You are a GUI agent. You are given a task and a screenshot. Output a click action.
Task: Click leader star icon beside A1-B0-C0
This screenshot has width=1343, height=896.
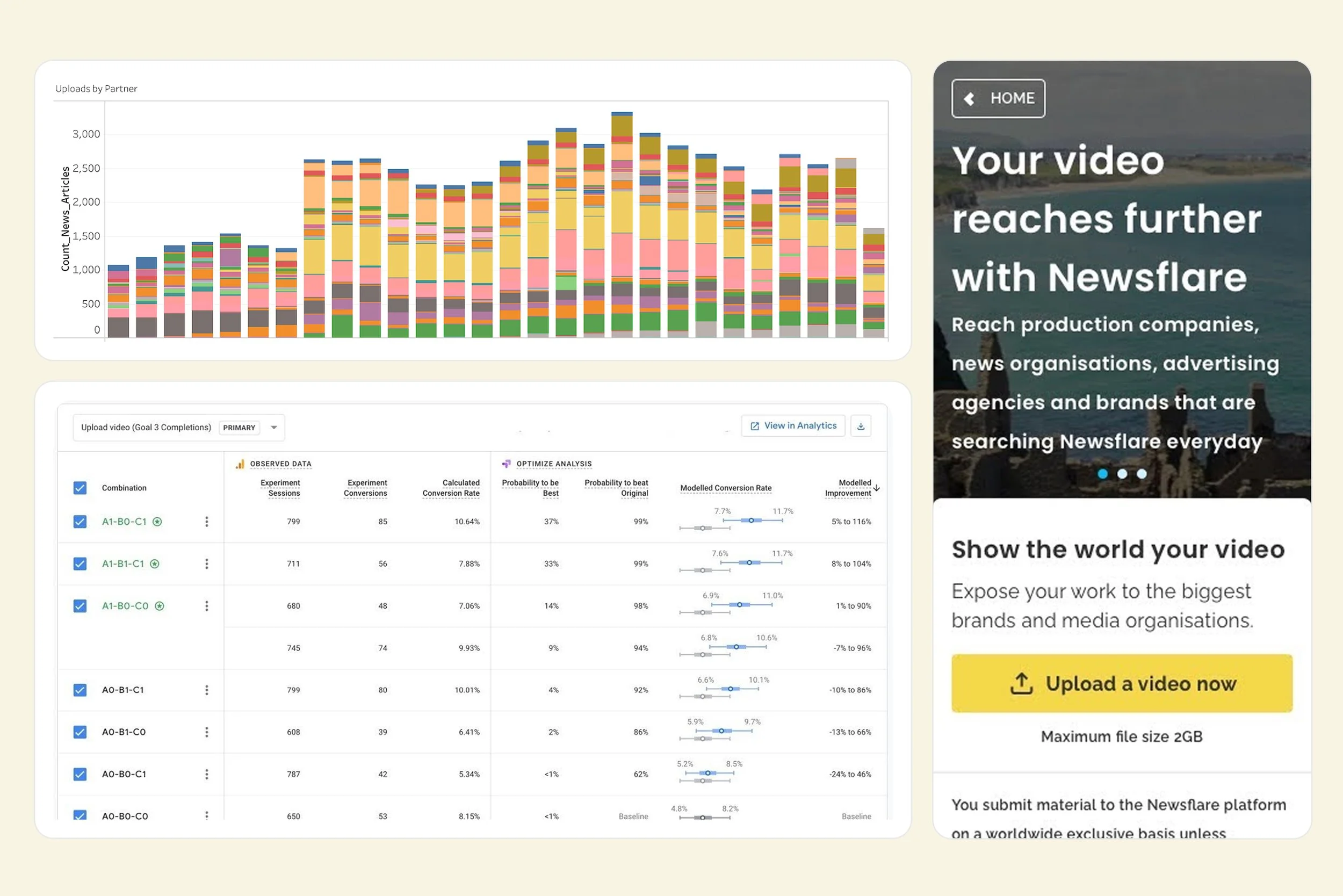point(160,606)
